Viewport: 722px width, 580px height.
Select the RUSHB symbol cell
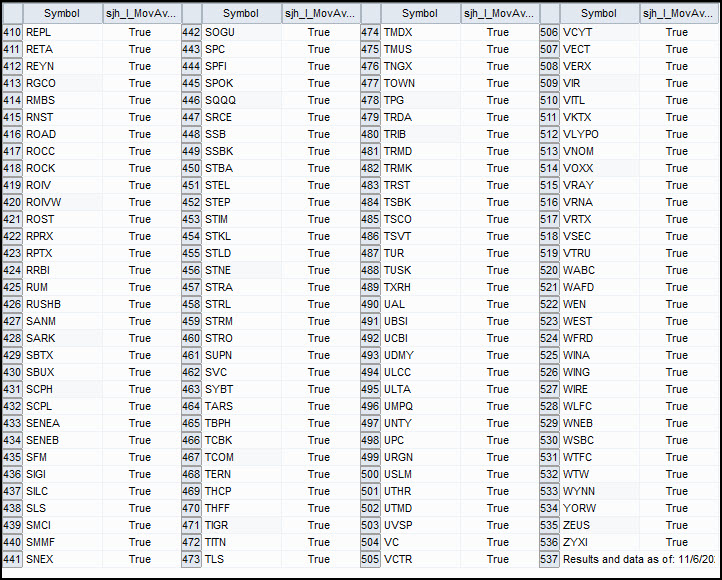tap(63, 304)
